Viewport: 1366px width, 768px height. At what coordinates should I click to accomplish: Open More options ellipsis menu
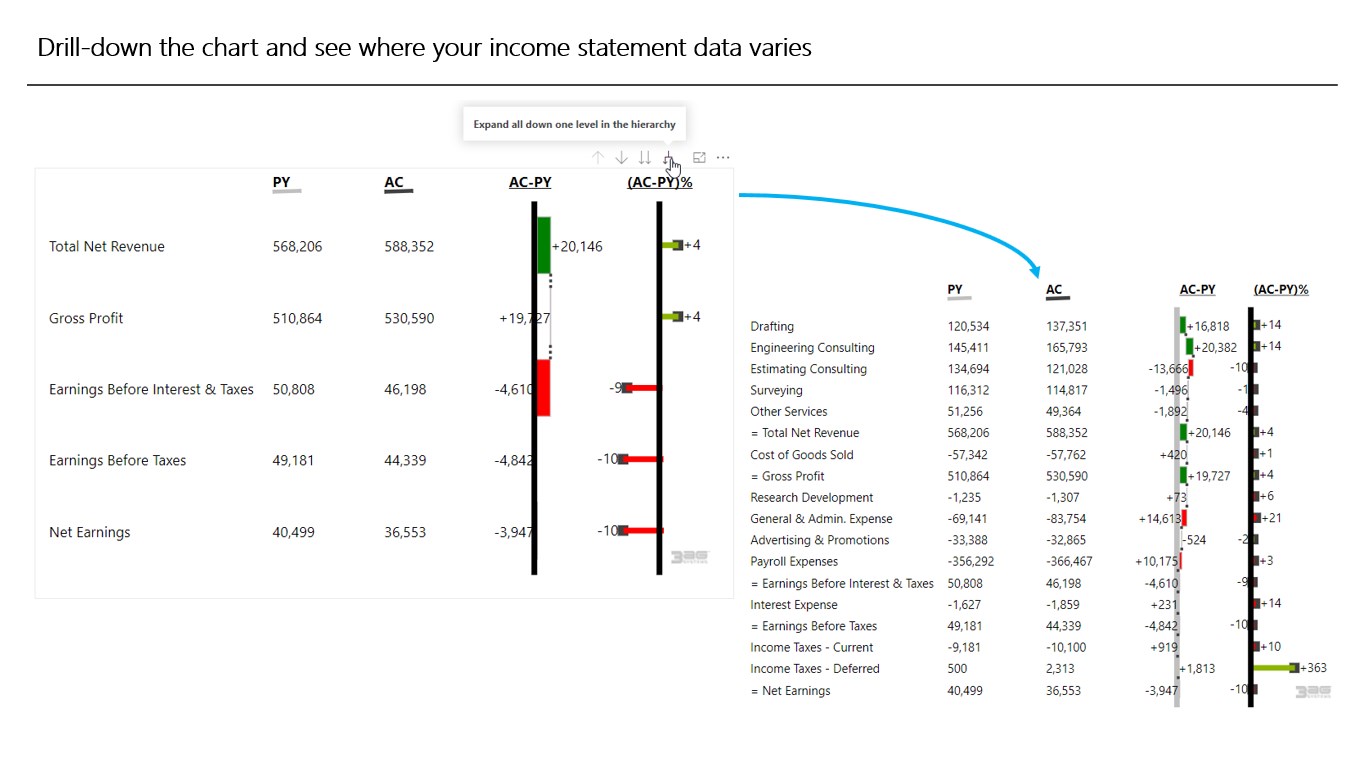coord(723,158)
